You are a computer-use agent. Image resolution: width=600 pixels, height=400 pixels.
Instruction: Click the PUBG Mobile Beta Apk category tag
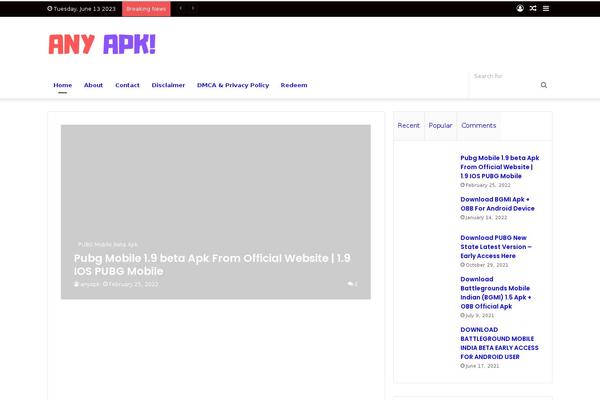pos(108,244)
